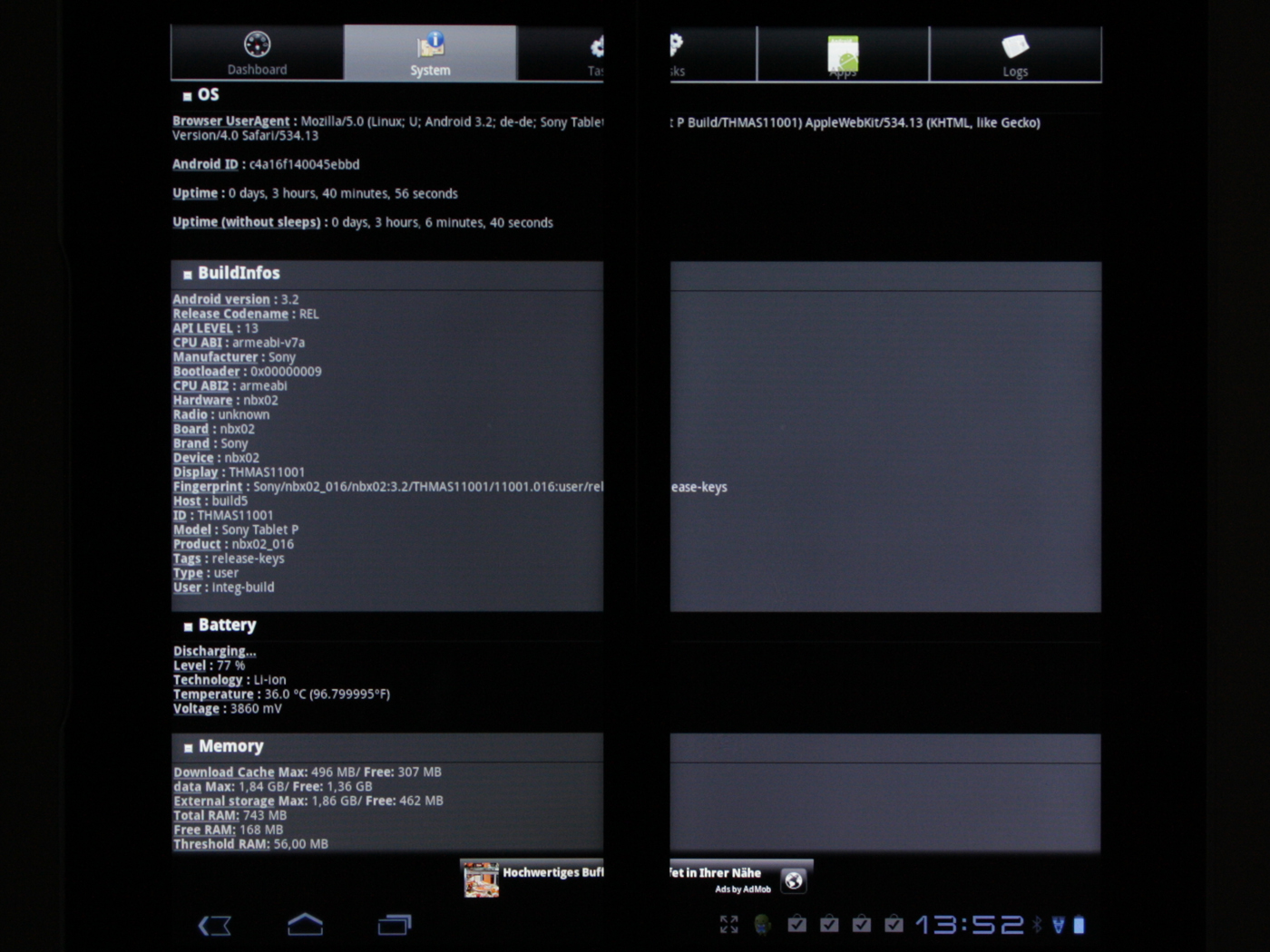Image resolution: width=1270 pixels, height=952 pixels.
Task: Tap the Back navigation arrow
Action: click(215, 925)
